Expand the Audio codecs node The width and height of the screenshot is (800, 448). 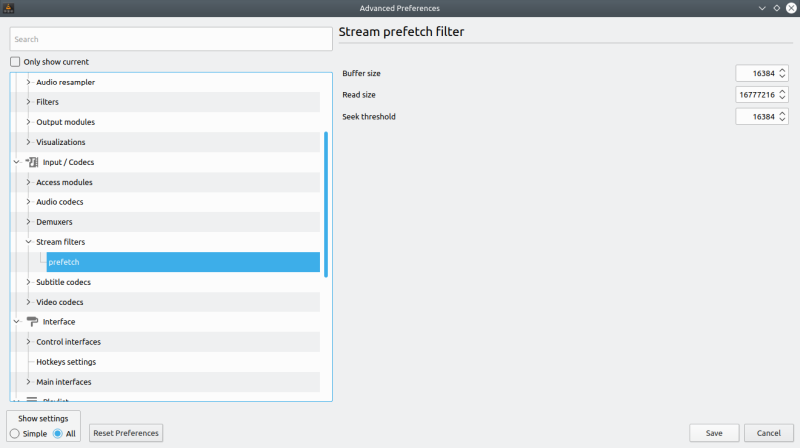coord(28,202)
